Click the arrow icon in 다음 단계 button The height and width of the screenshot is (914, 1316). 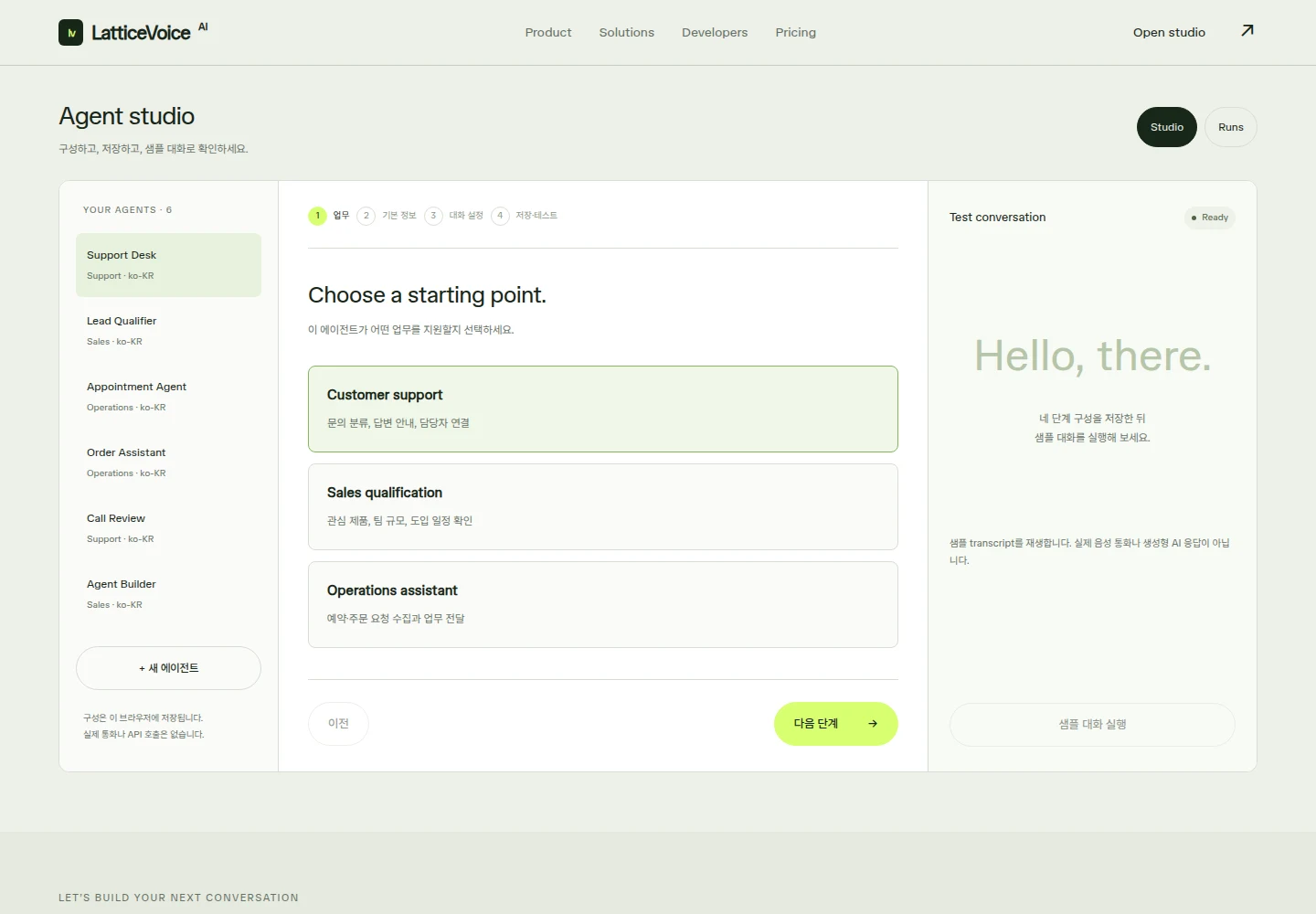[873, 724]
